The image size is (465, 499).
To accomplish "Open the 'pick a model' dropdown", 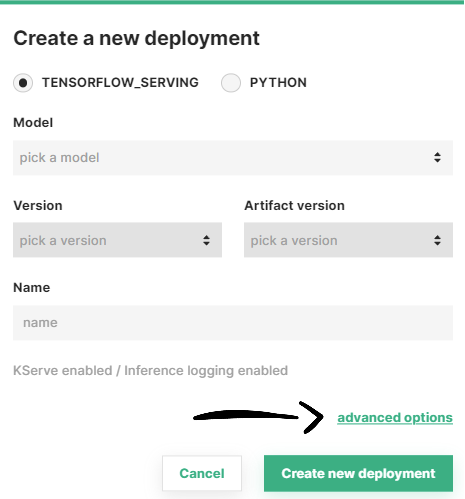I will [x=233, y=158].
